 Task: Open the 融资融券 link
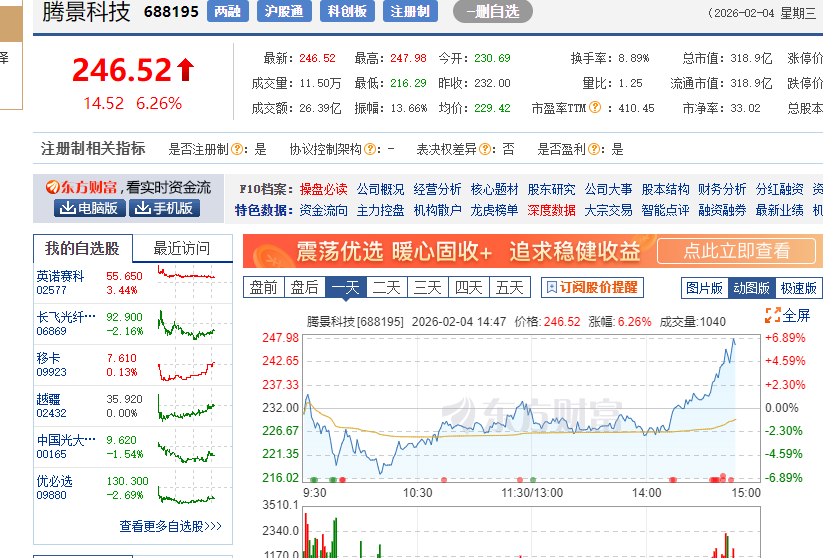722,210
